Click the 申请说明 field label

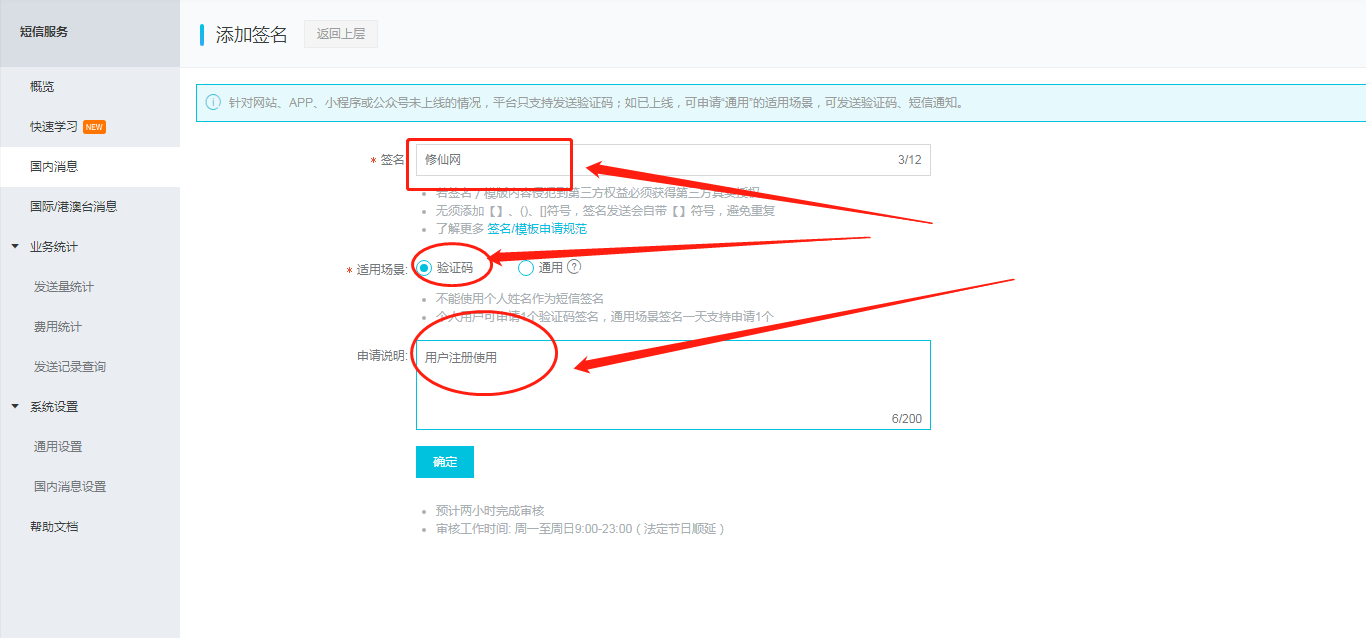(384, 356)
